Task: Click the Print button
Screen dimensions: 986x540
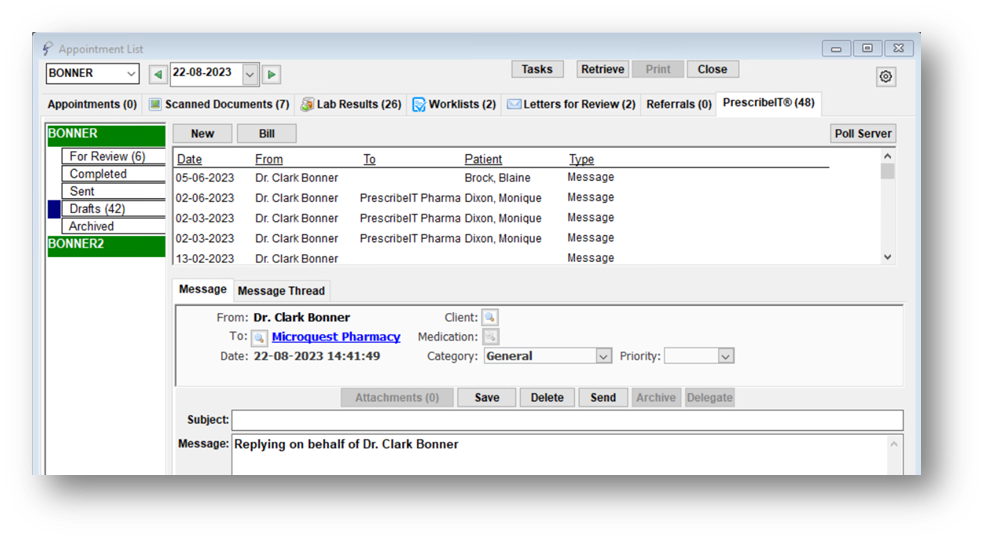Action: click(x=658, y=69)
